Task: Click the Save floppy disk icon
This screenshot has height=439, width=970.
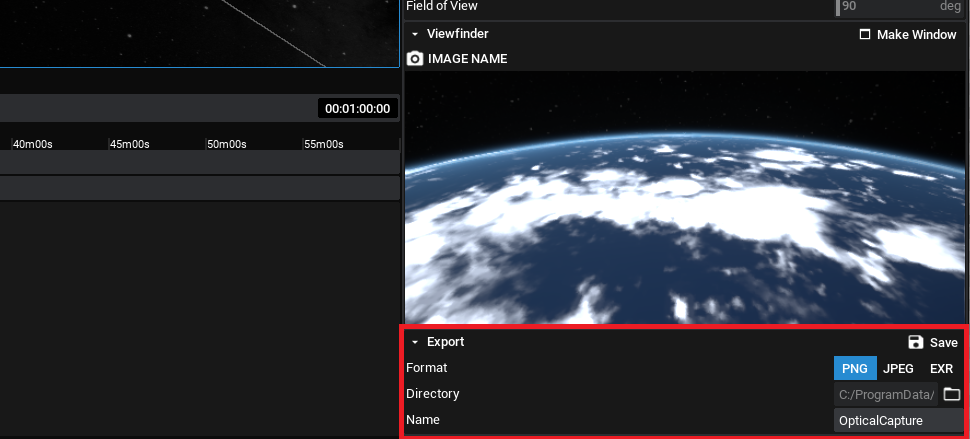Action: (915, 342)
